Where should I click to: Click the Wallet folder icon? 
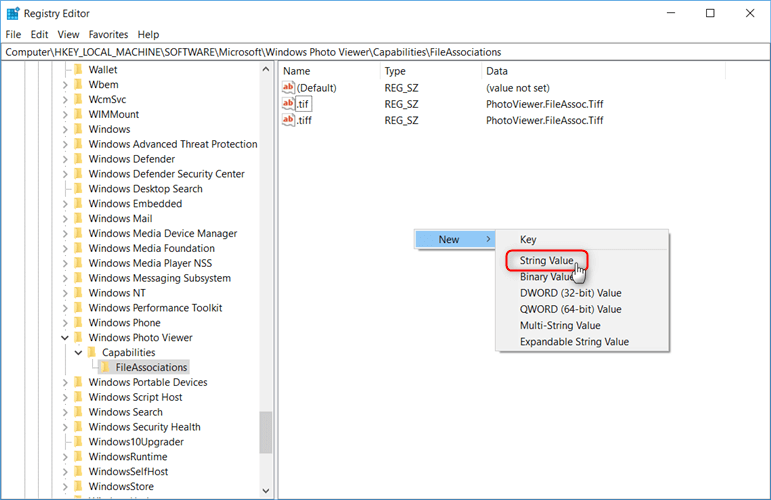(x=78, y=69)
